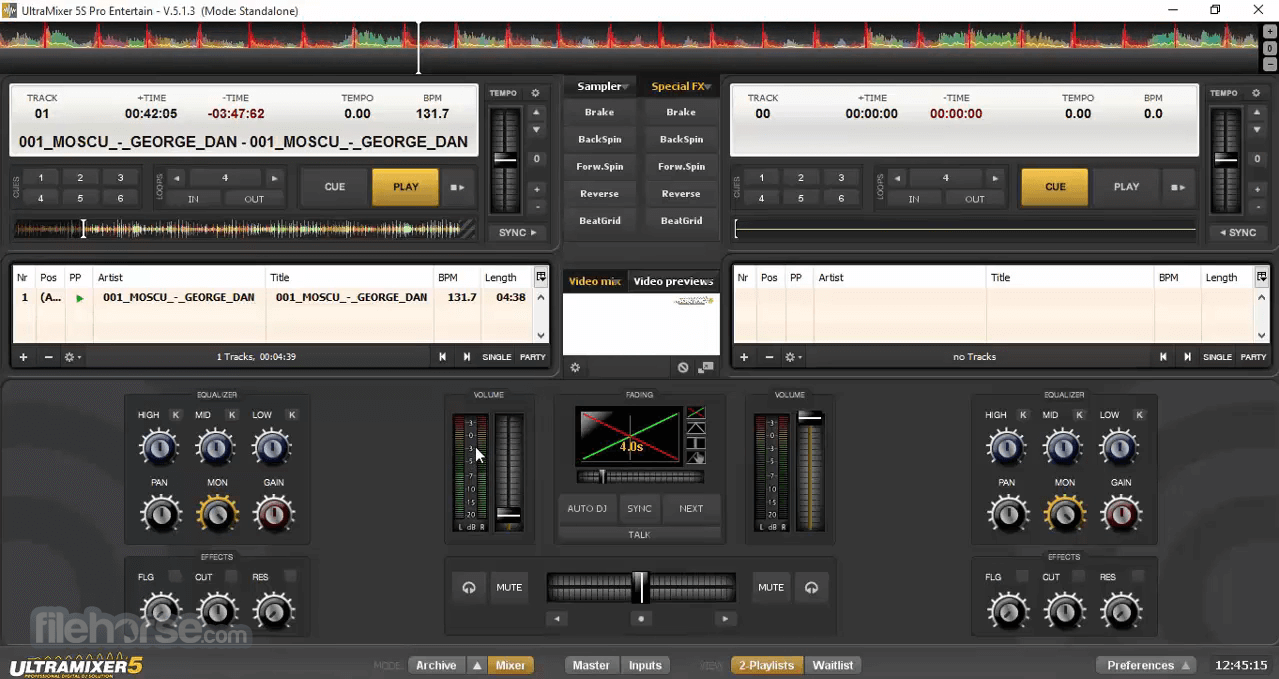Enable right deck headphone monitoring

(811, 588)
